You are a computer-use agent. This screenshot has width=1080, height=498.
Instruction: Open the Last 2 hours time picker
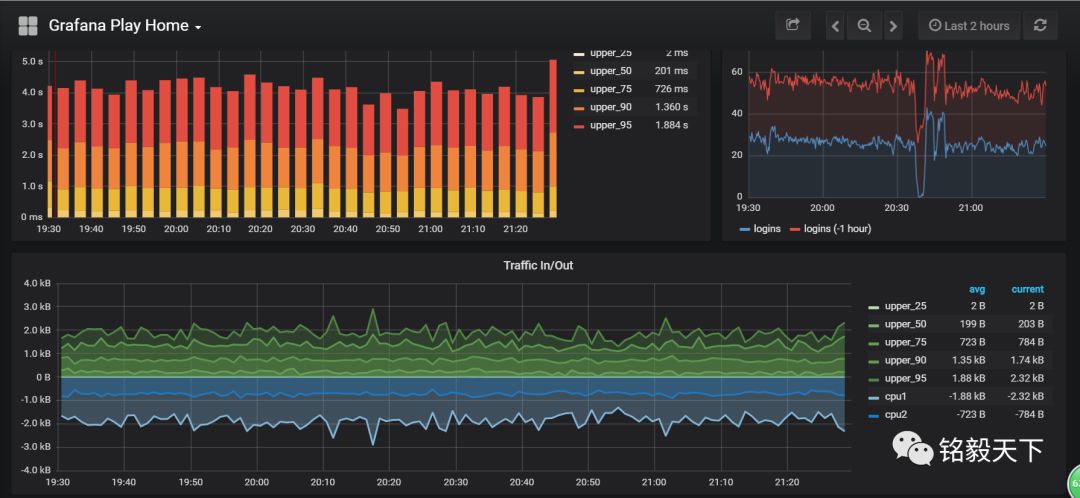(970, 25)
